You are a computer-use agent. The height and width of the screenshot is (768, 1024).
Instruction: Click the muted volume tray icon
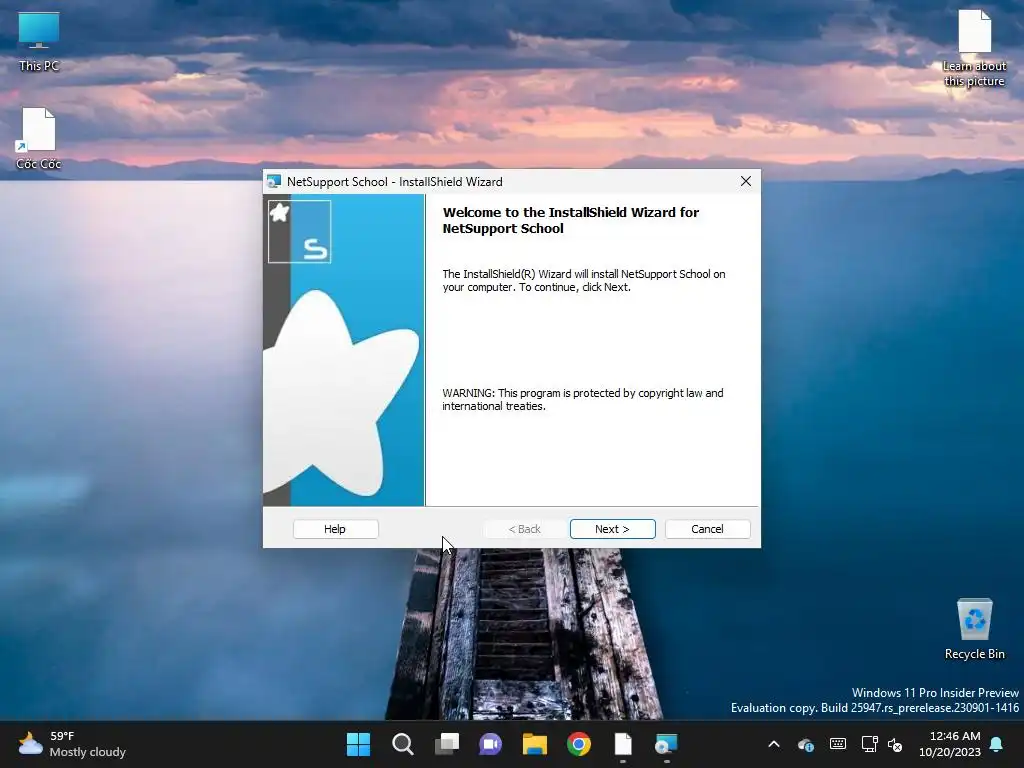pyautogui.click(x=895, y=744)
